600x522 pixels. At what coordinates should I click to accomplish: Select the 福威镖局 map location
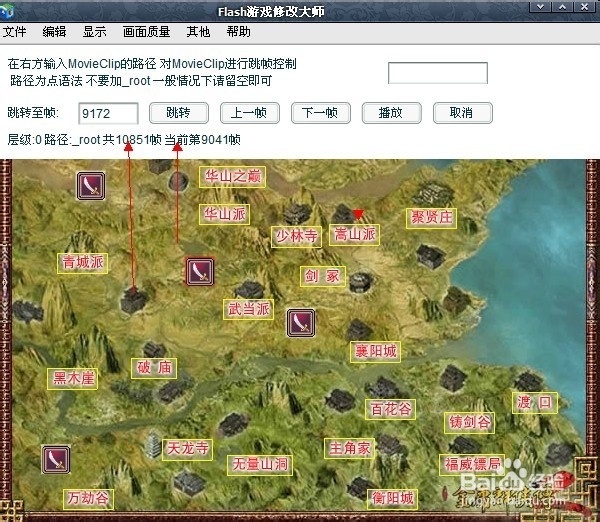point(472,465)
